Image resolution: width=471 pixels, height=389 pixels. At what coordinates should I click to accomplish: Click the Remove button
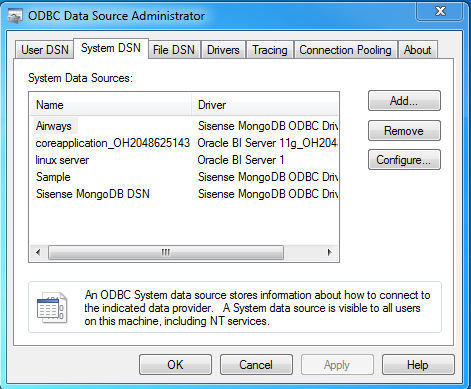(404, 131)
